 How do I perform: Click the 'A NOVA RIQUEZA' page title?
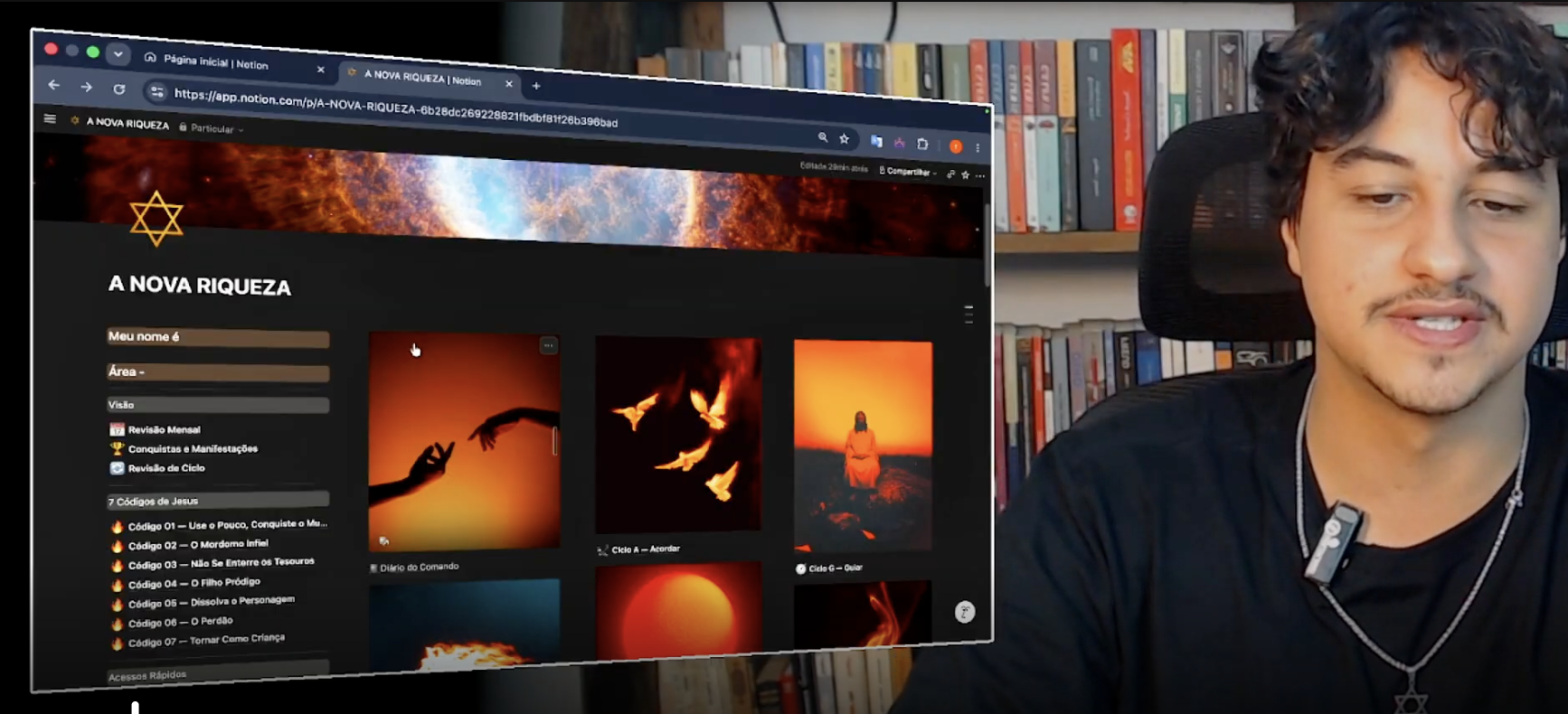pyautogui.click(x=200, y=286)
